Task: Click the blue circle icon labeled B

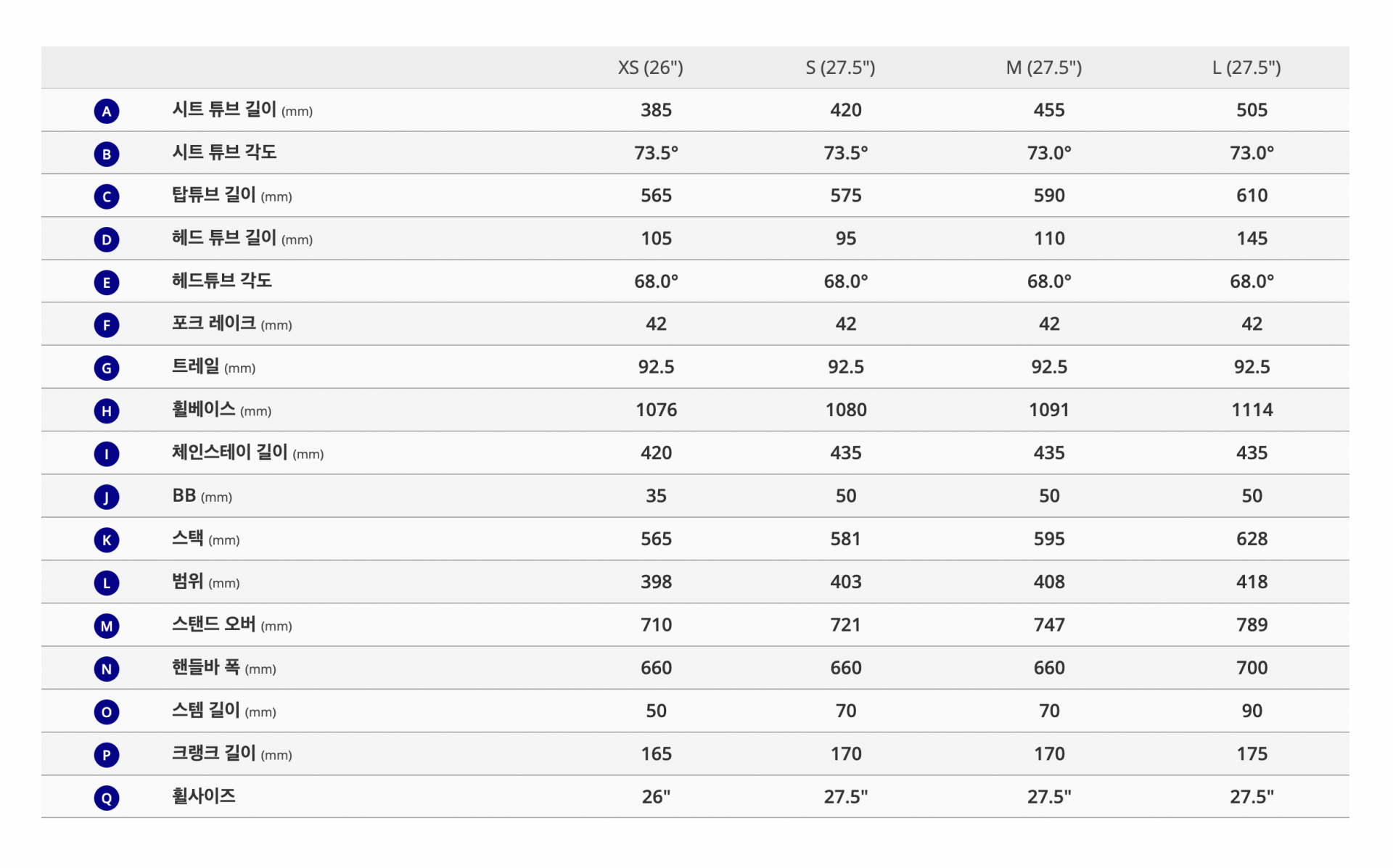Action: (x=107, y=154)
